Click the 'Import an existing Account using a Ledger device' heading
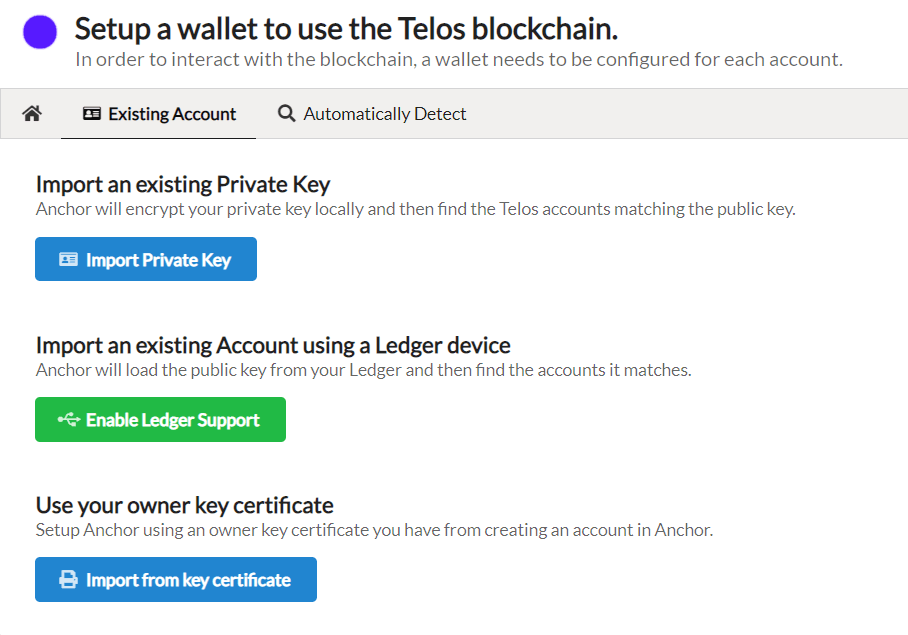This screenshot has height=635, width=908. [x=273, y=346]
